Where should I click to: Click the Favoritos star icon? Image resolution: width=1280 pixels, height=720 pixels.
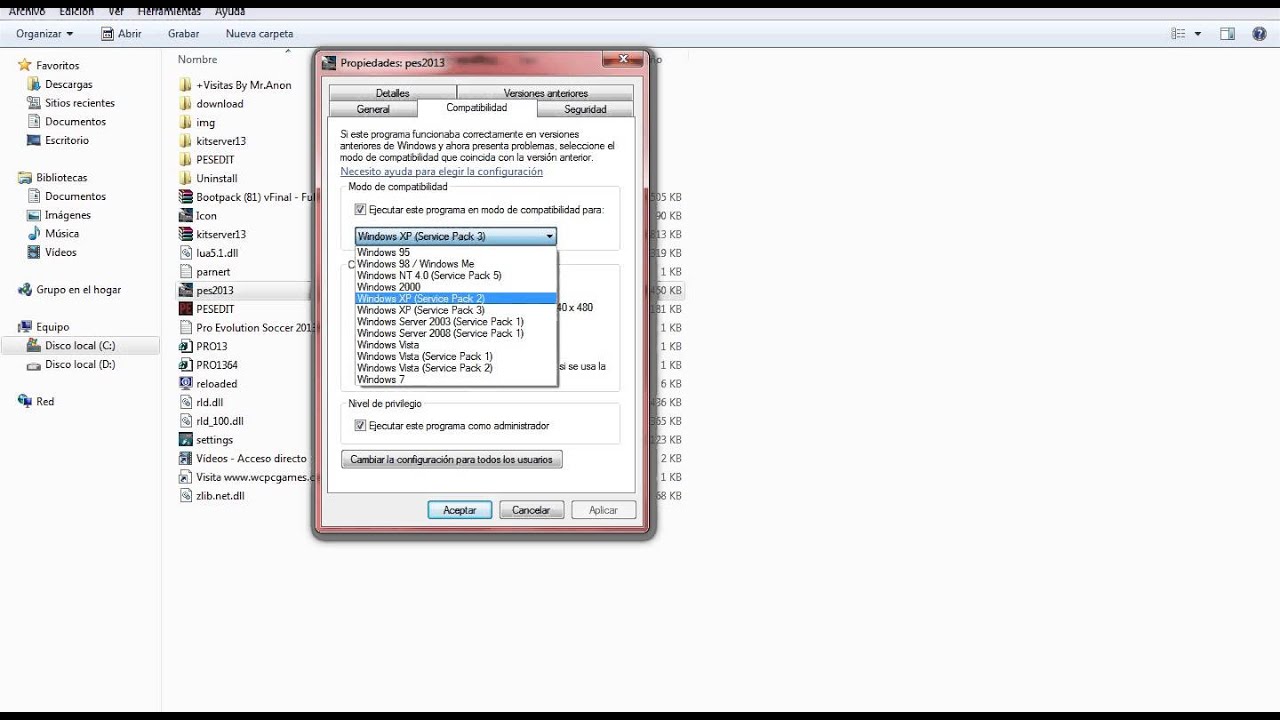[25, 65]
